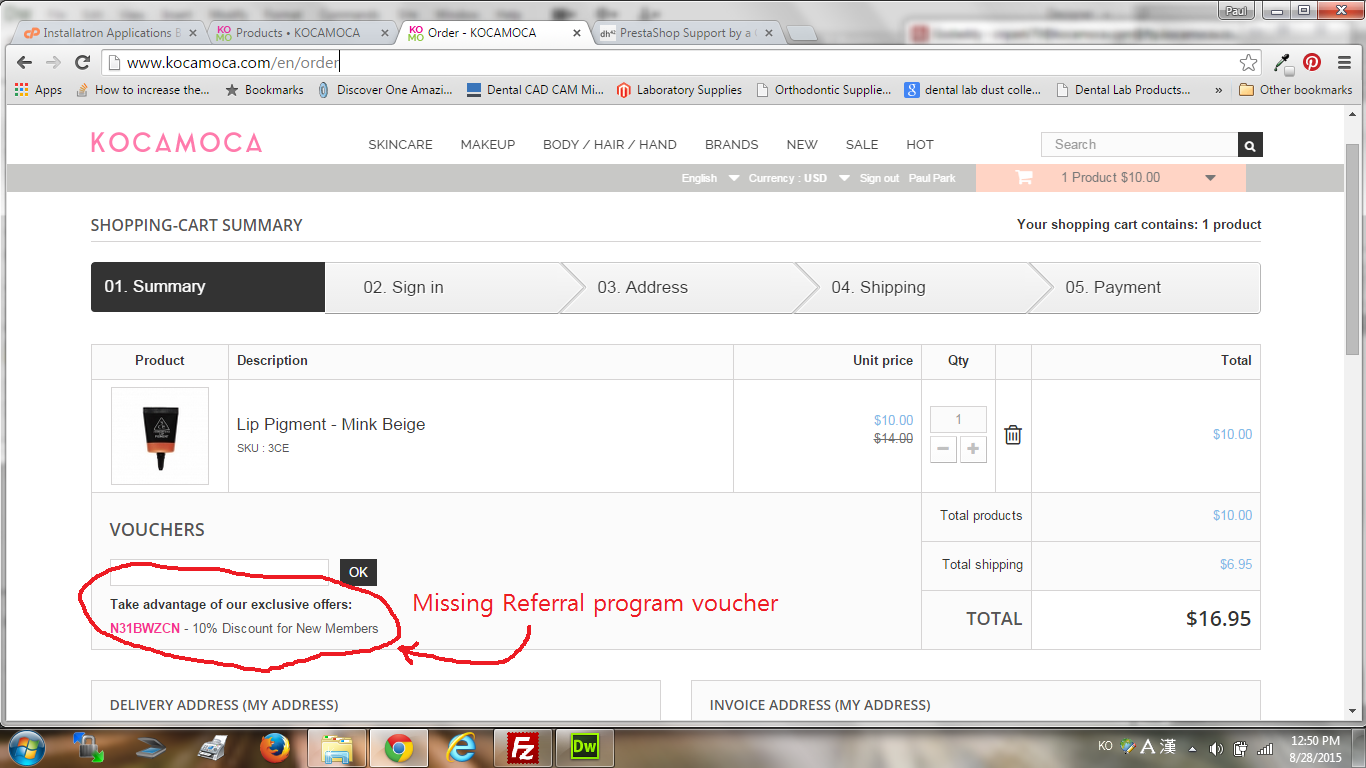Click the network signal tray icon
Viewport: 1366px width, 768px height.
click(1265, 748)
